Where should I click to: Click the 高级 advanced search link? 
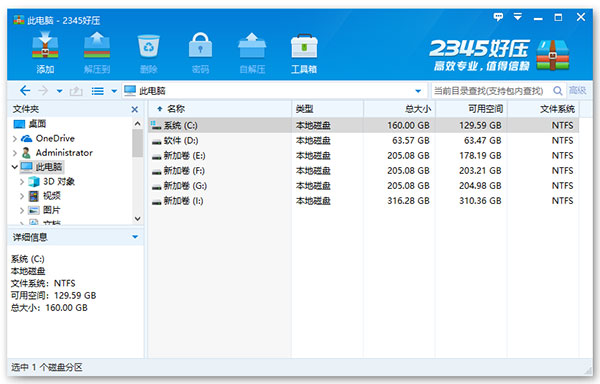pyautogui.click(x=577, y=90)
